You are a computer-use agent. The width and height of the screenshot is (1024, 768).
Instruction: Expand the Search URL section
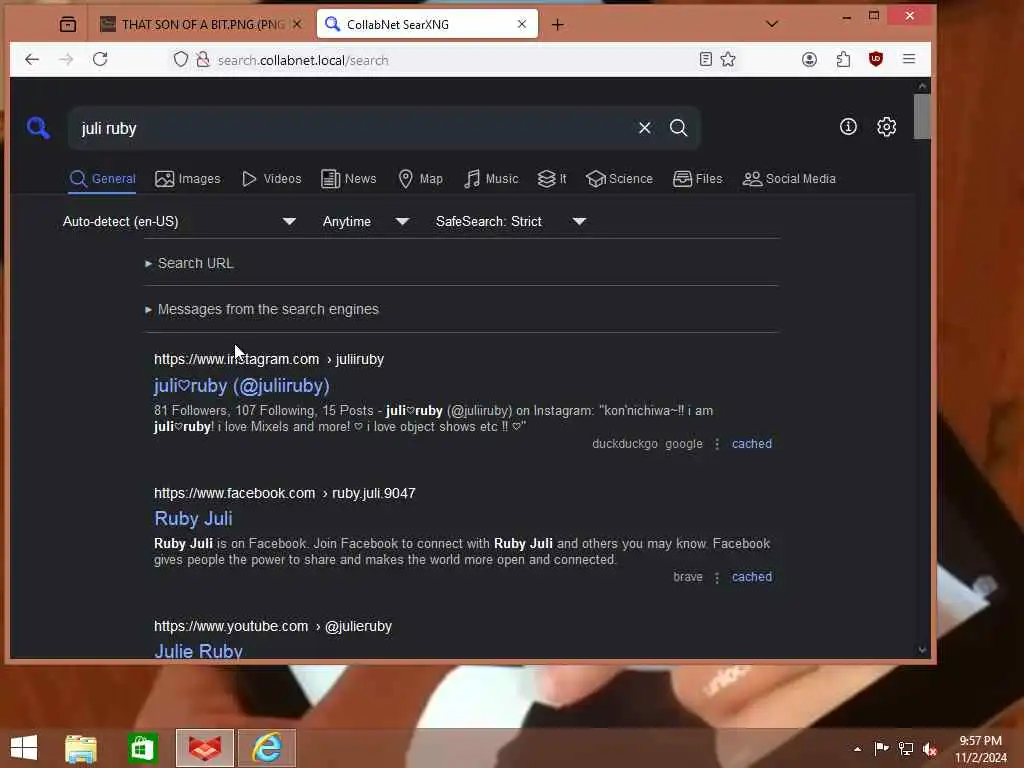click(x=189, y=263)
